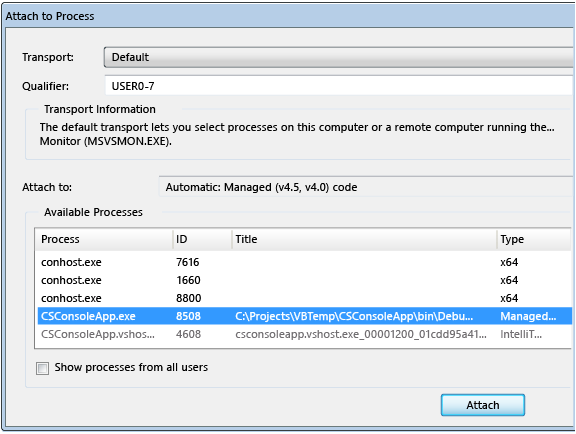This screenshot has width=576, height=434.
Task: Click the ID value 8508
Action: click(188, 316)
